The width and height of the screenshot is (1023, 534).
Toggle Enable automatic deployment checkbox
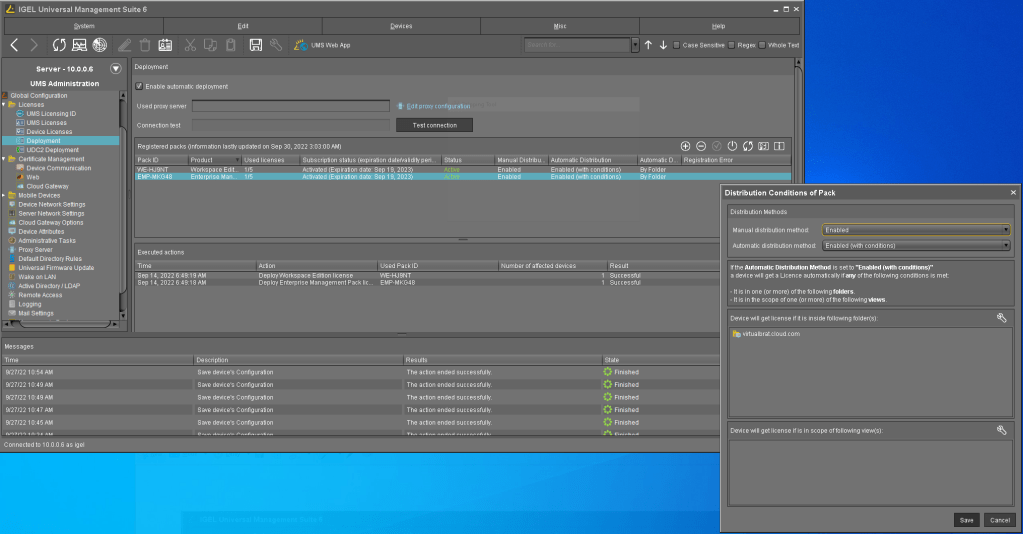coord(140,86)
